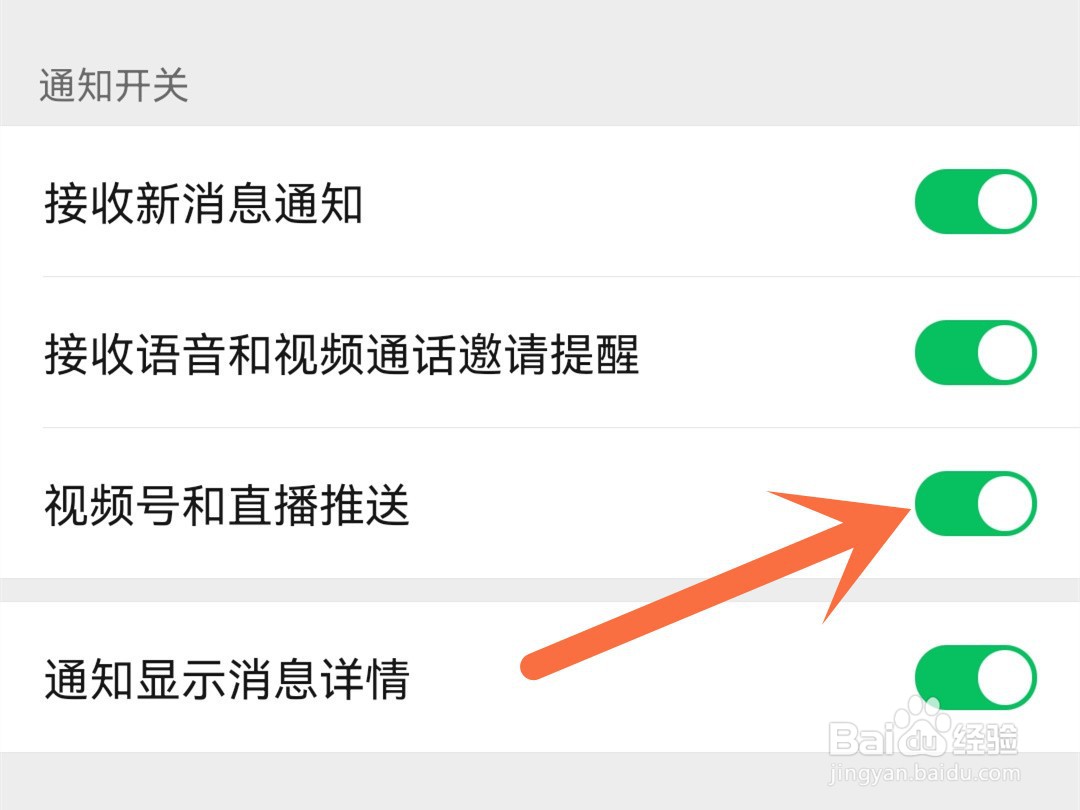Turn off 接收新消息通知 switch
This screenshot has height=810, width=1080.
(x=975, y=202)
